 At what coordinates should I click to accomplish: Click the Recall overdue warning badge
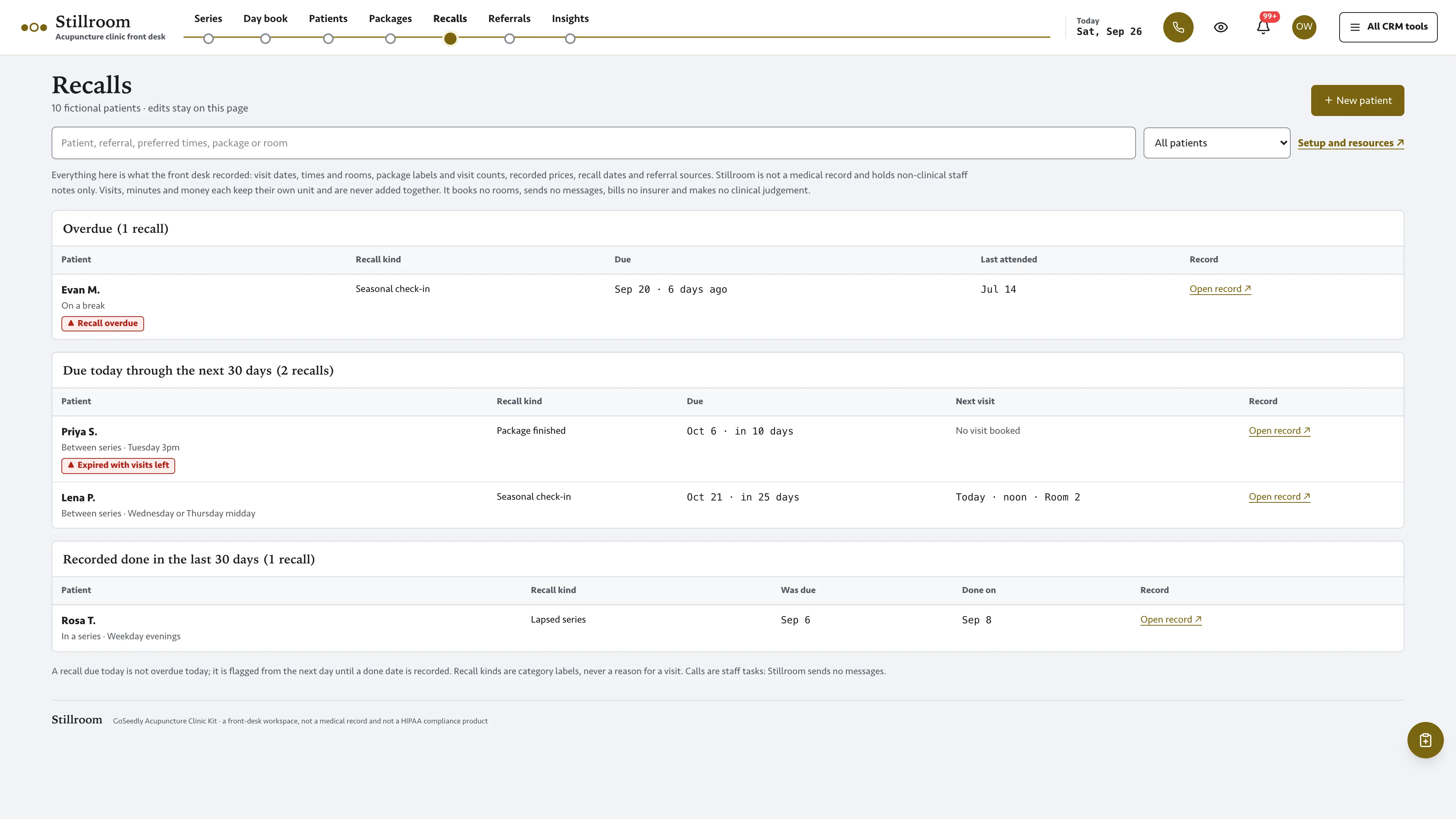click(x=103, y=323)
